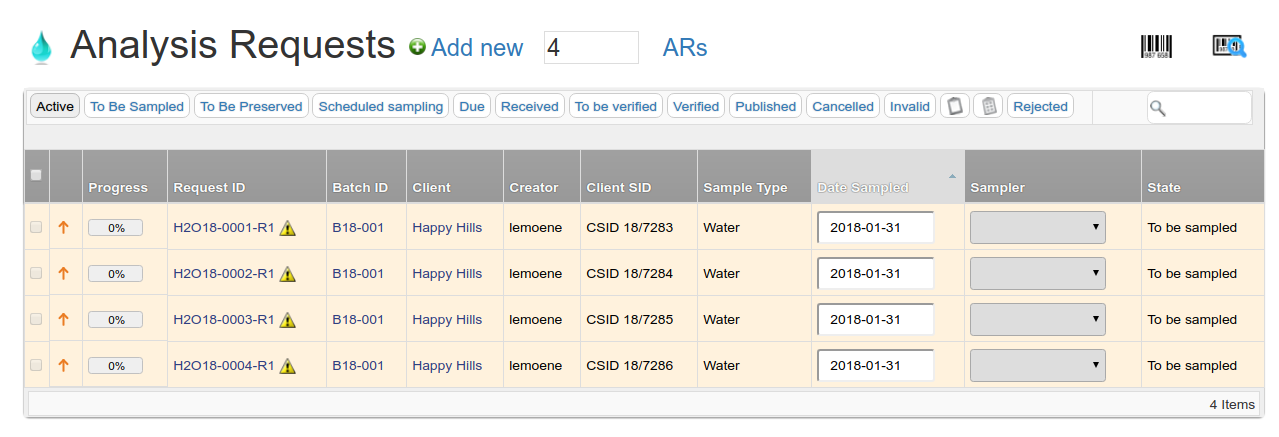Open Sampler dropdown for the last row

tap(1037, 366)
